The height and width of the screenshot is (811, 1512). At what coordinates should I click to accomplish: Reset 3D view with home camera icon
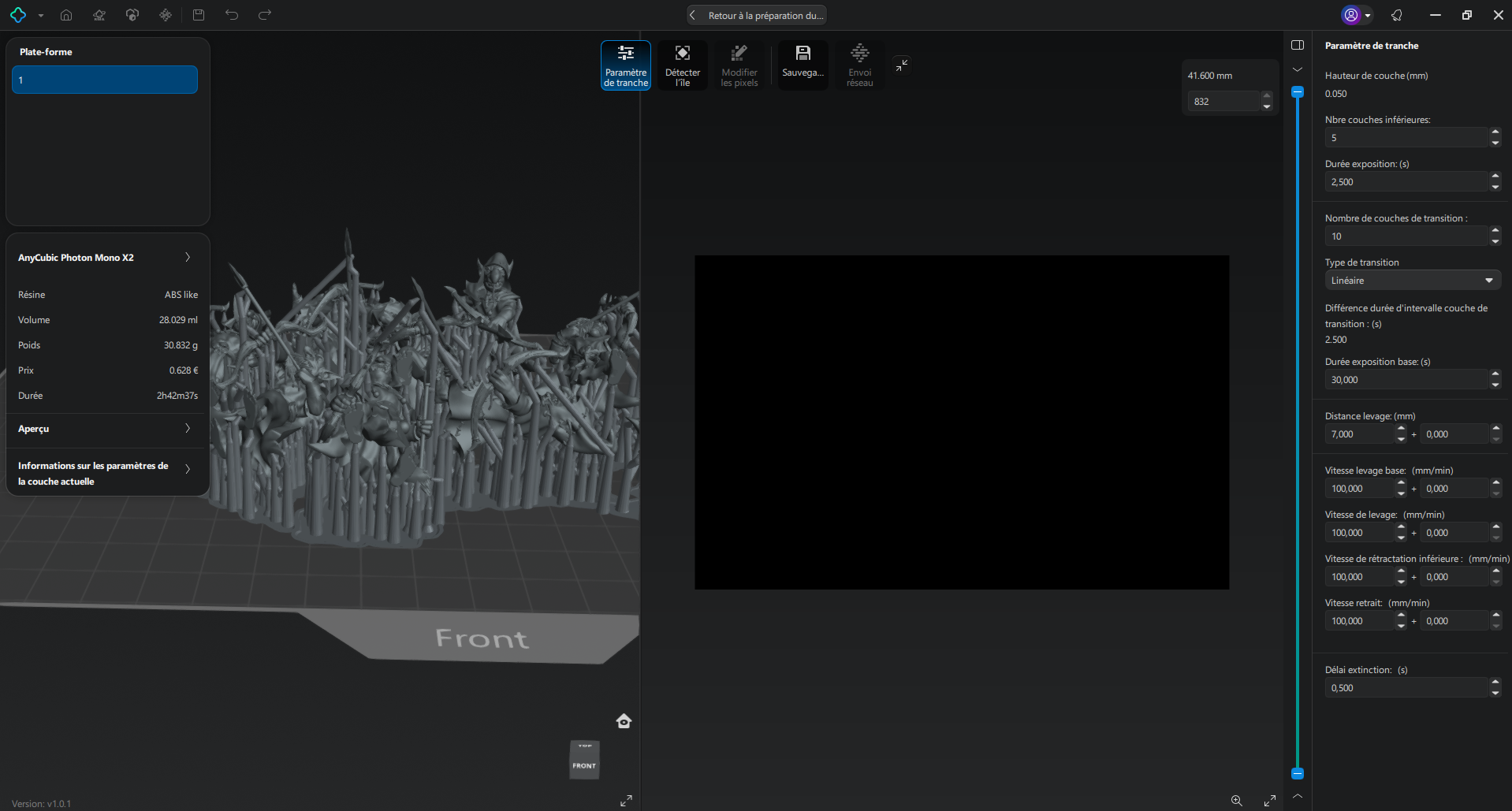click(624, 721)
